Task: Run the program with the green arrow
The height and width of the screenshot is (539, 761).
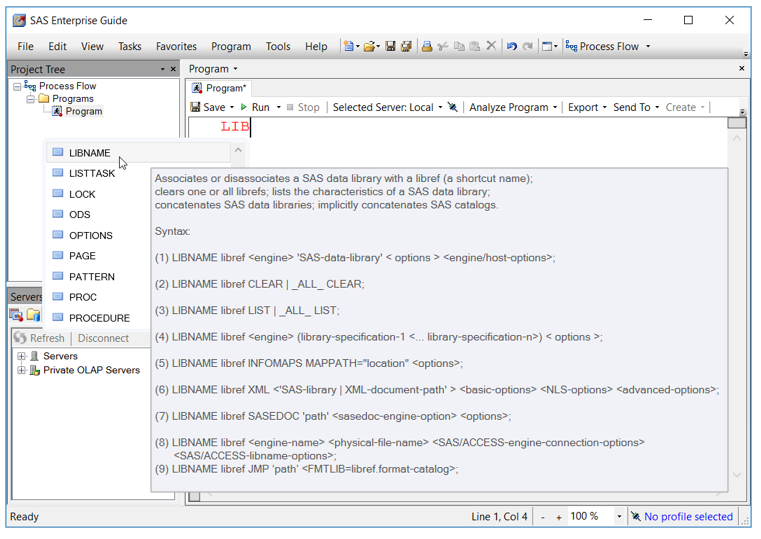Action: pyautogui.click(x=255, y=107)
